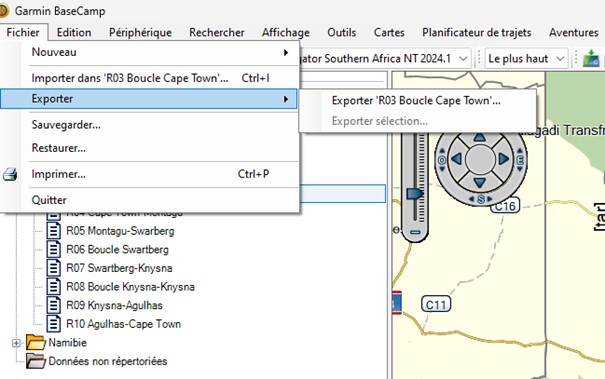The height and width of the screenshot is (379, 605).
Task: Pan the map west with left arrow
Action: [x=457, y=159]
